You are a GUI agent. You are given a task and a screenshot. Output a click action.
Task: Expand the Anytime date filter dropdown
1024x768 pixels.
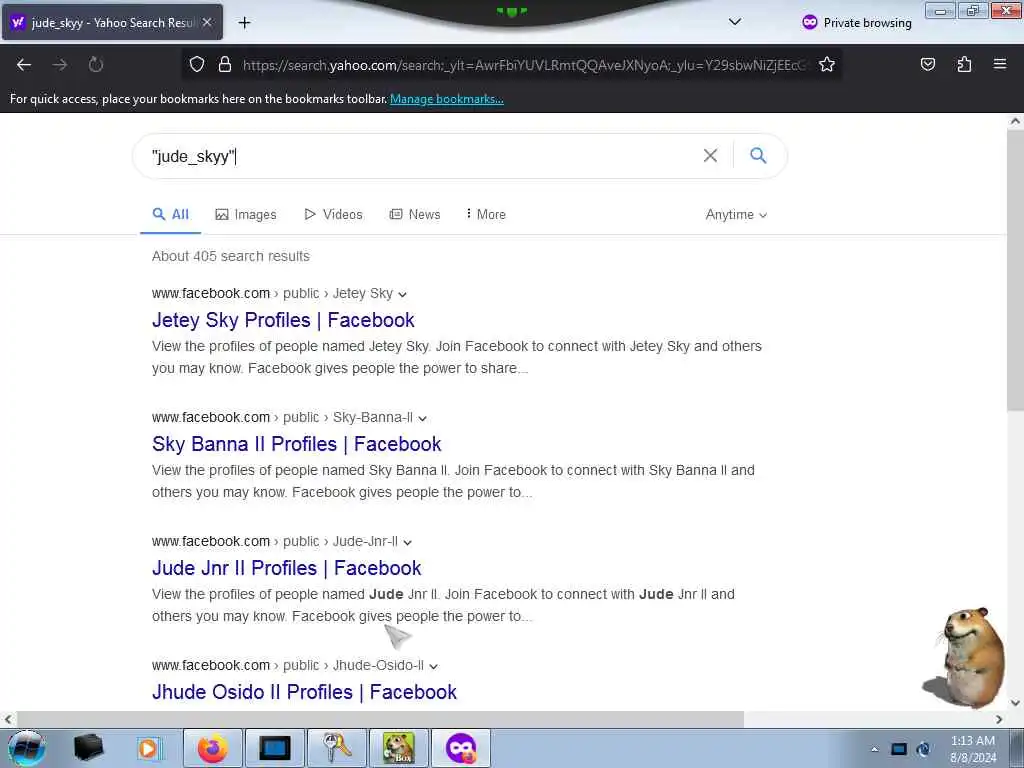pos(736,215)
